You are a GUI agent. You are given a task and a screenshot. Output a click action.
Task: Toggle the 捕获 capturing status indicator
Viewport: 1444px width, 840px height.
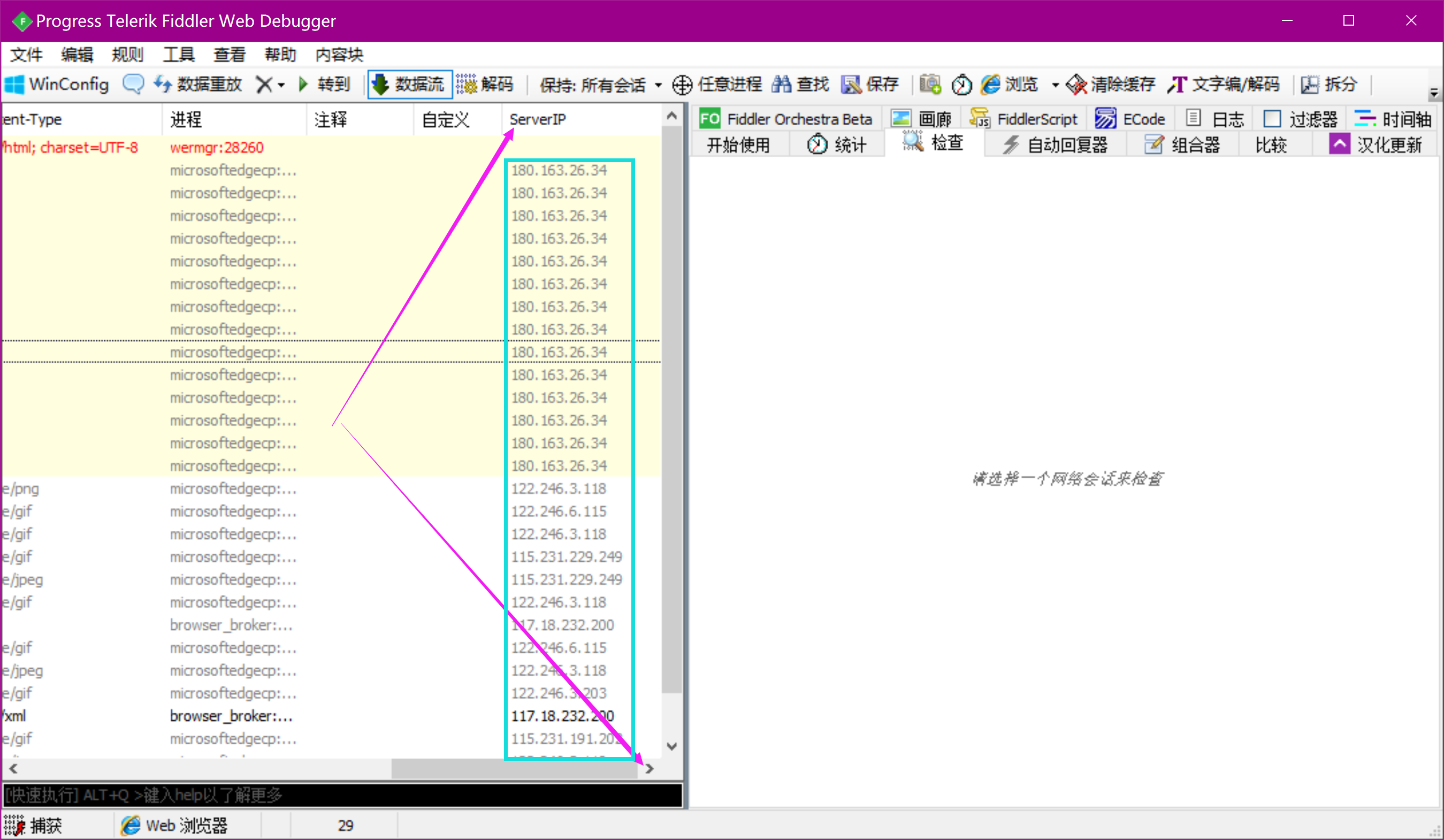[x=33, y=825]
